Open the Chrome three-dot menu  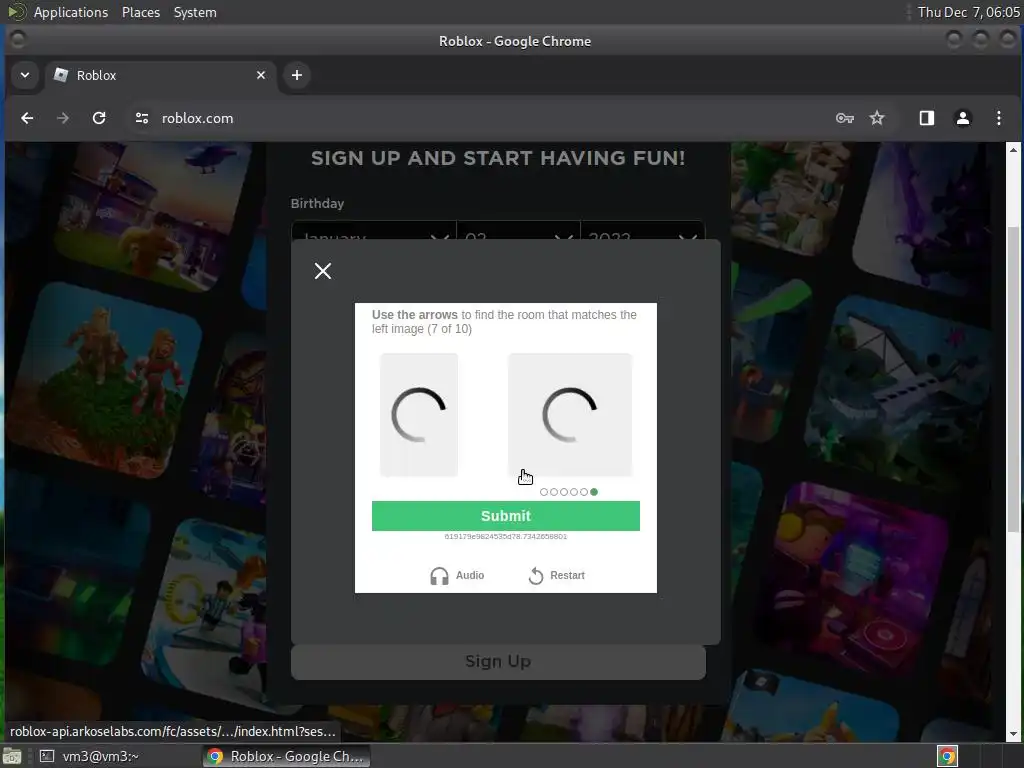(x=999, y=118)
